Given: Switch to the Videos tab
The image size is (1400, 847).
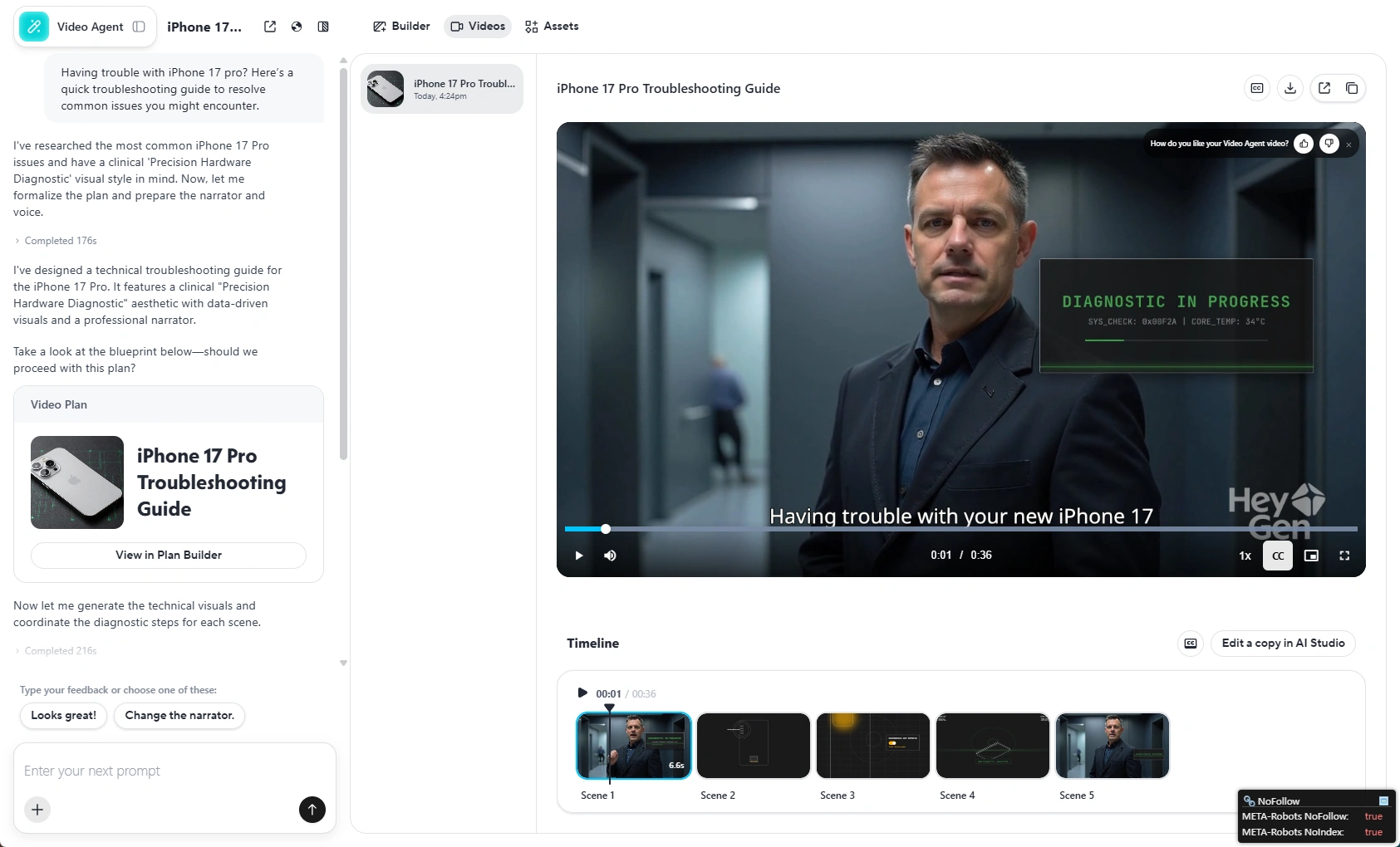Looking at the screenshot, I should pos(477,26).
